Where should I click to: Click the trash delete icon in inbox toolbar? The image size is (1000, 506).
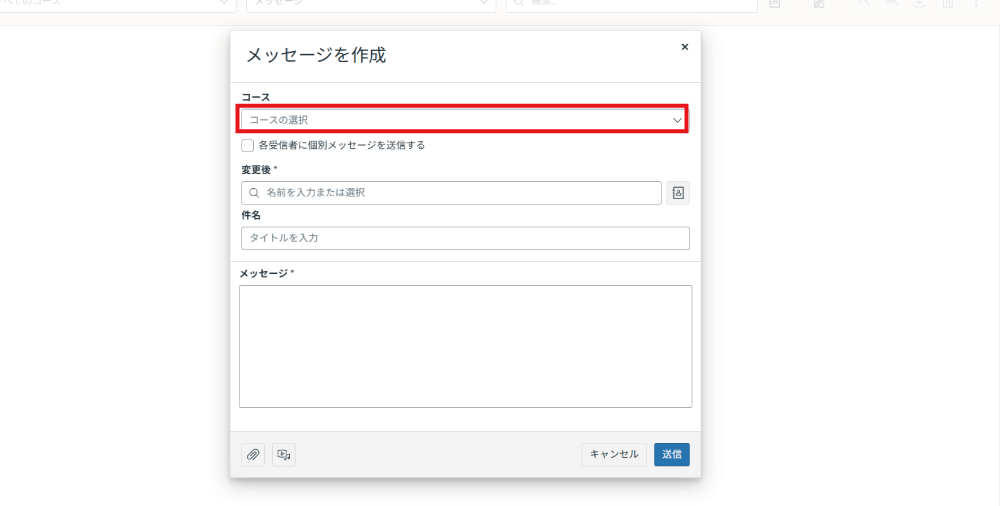tap(947, 4)
